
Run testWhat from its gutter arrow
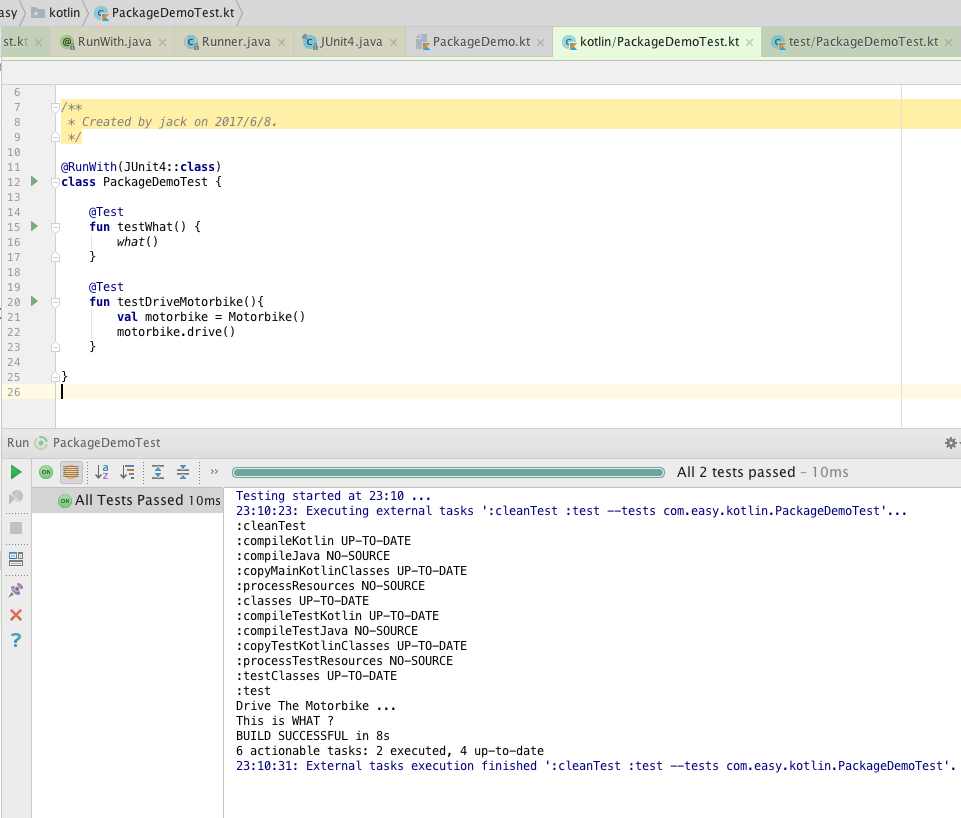(x=34, y=226)
